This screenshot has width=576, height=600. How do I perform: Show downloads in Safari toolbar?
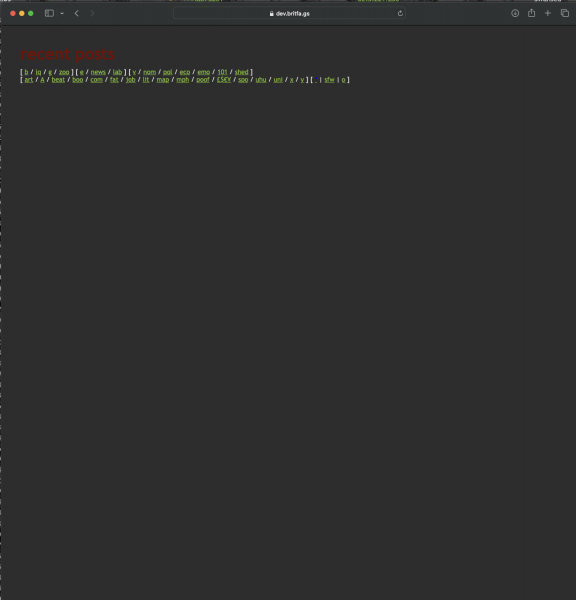515,13
